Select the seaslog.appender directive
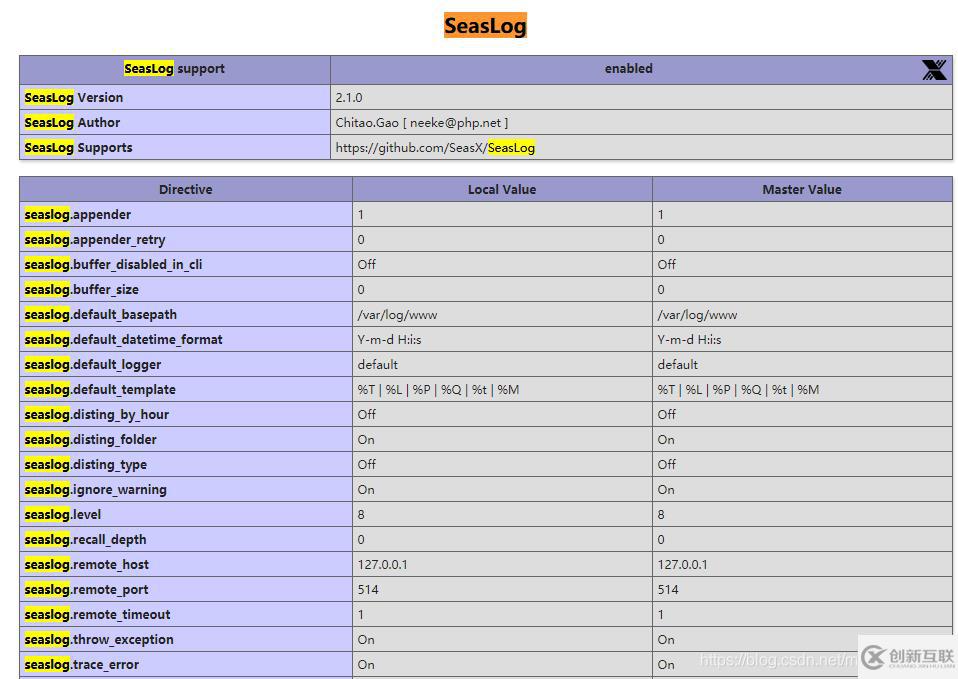 coord(78,215)
